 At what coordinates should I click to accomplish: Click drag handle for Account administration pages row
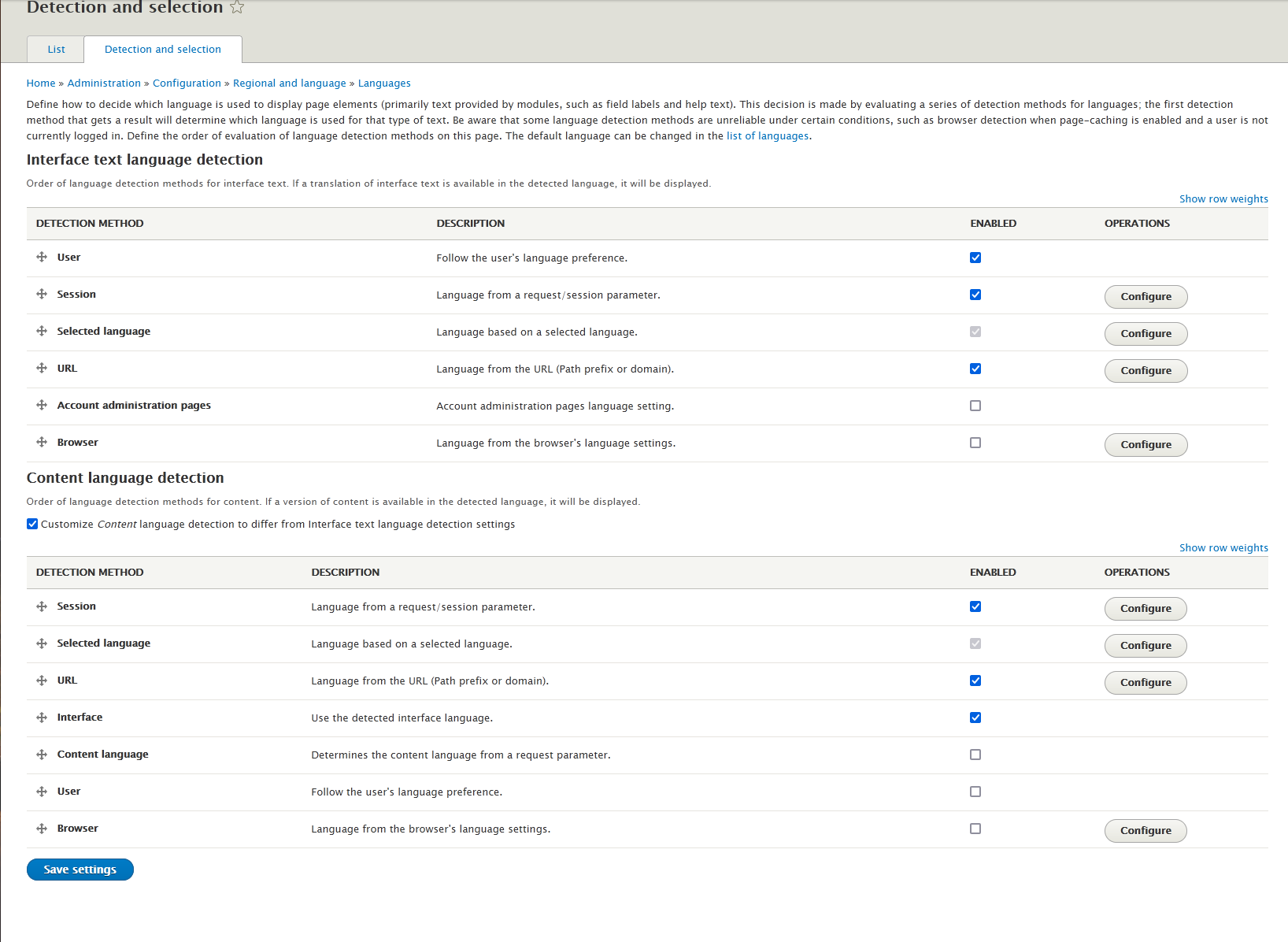(x=42, y=406)
